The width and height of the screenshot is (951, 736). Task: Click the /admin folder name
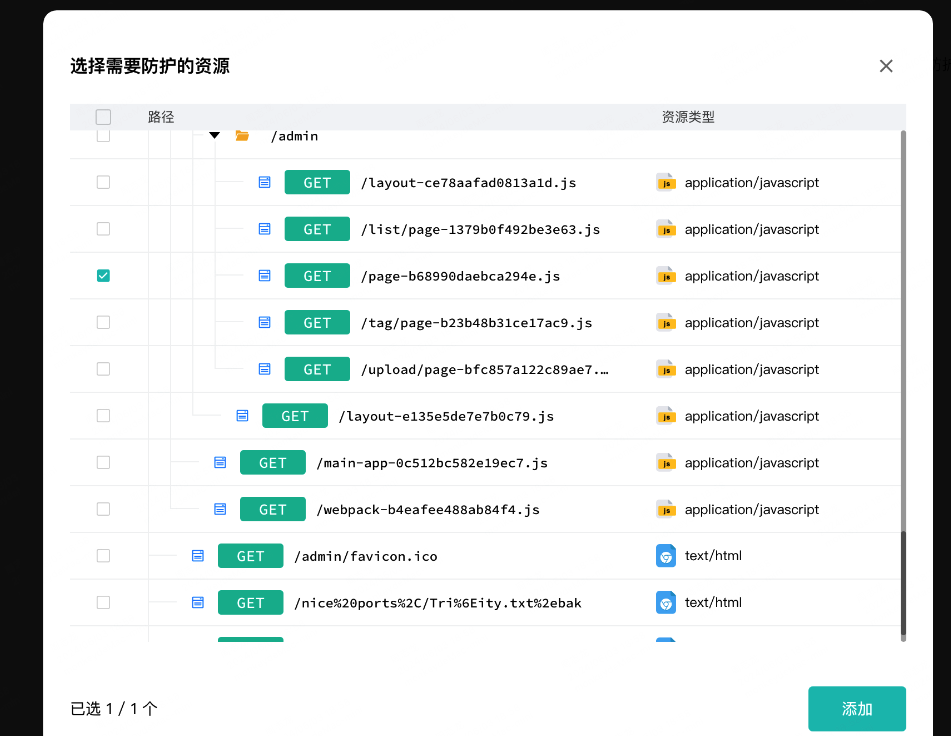(294, 136)
